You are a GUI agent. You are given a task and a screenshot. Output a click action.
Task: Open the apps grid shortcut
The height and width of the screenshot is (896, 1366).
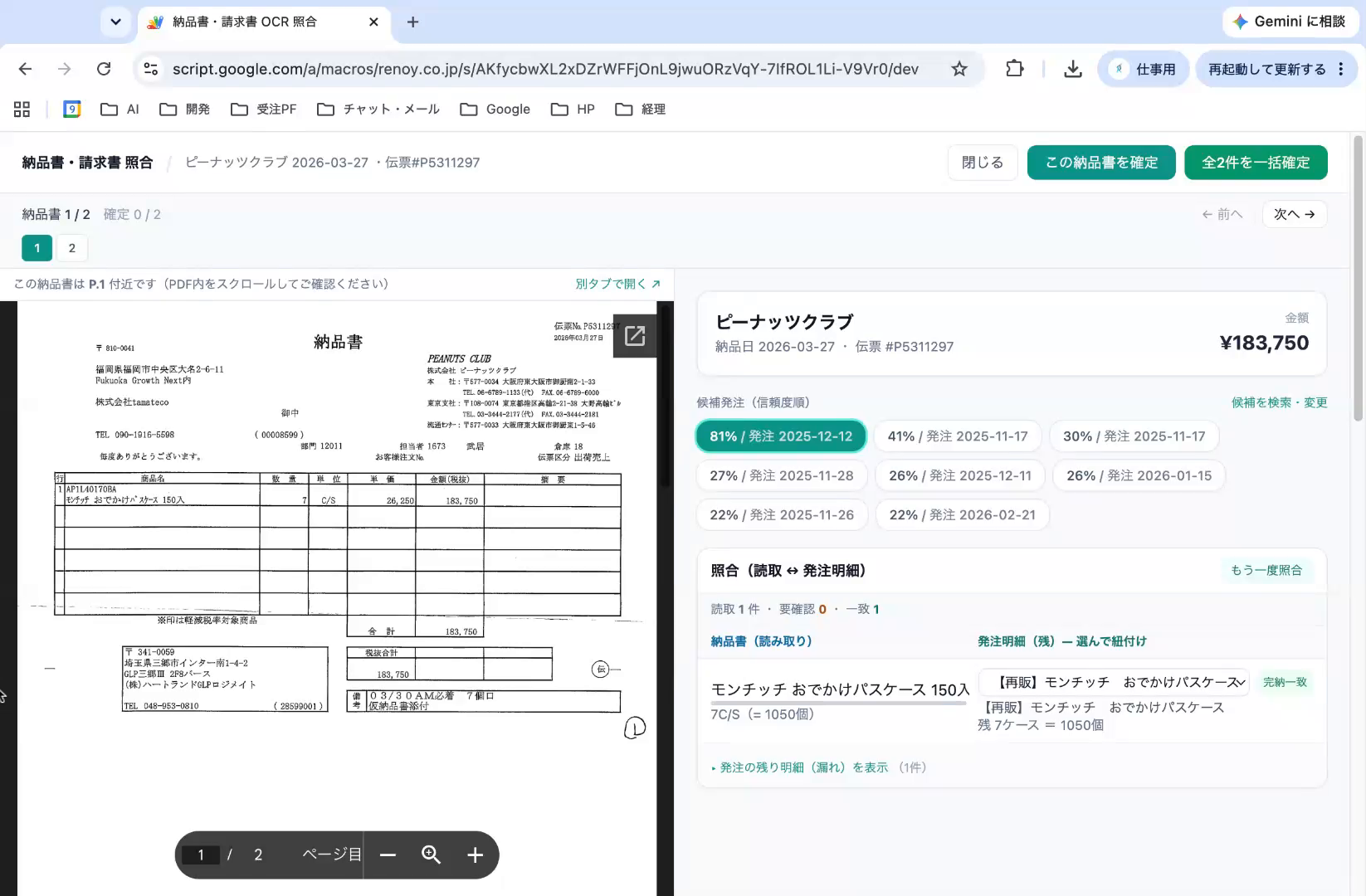[22, 109]
